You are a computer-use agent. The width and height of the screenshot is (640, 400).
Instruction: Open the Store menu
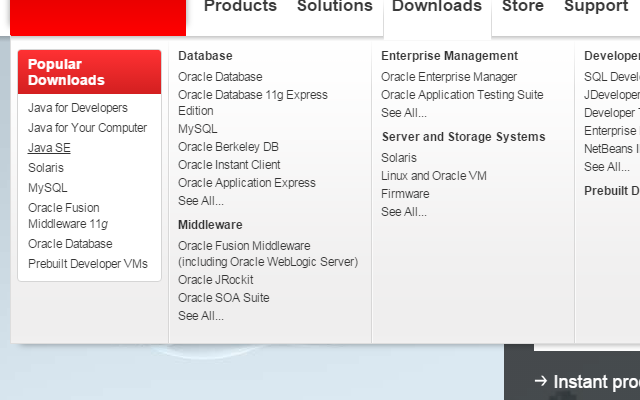pos(522,7)
